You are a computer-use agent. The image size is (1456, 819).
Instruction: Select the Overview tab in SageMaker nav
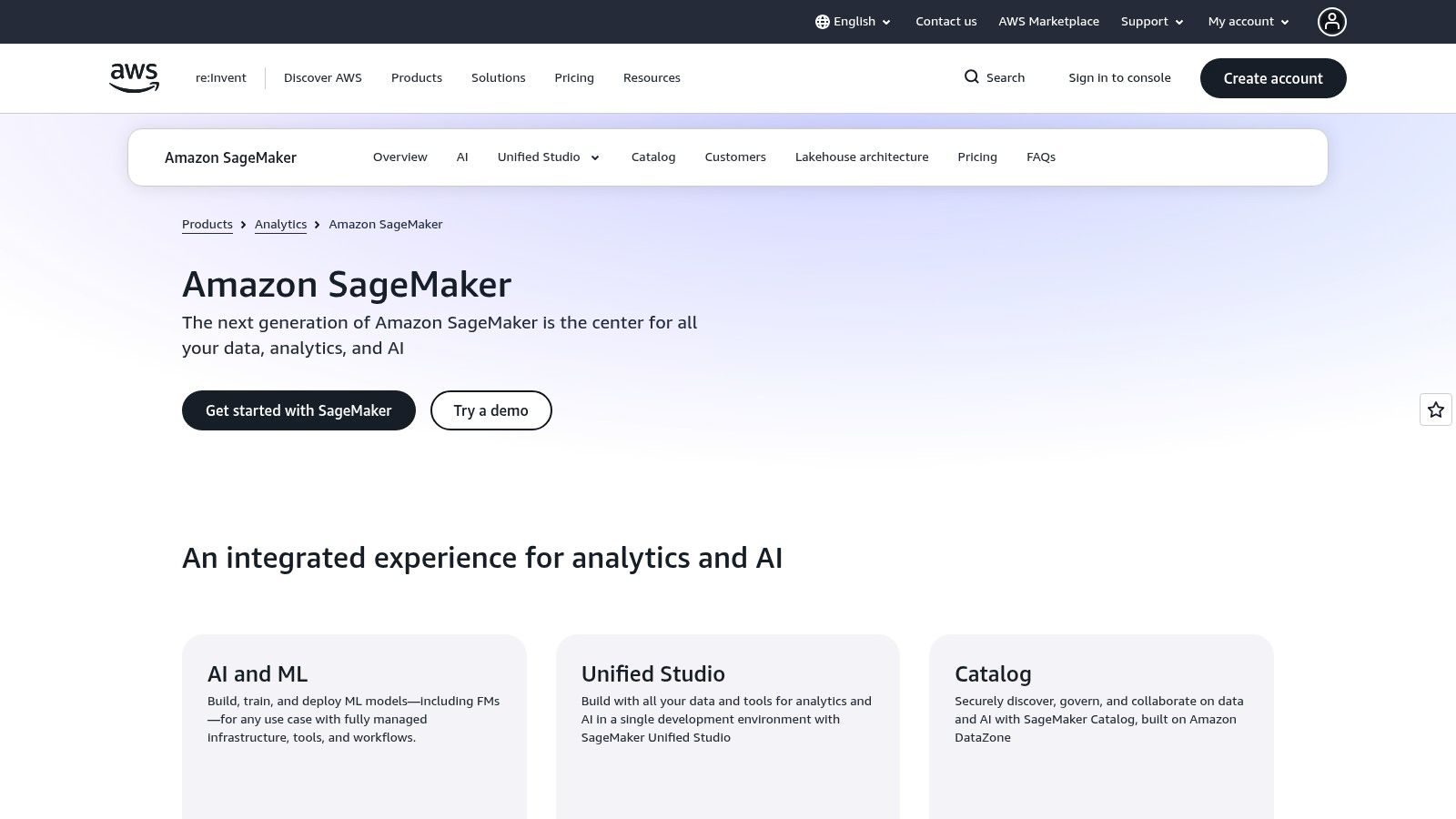click(400, 157)
